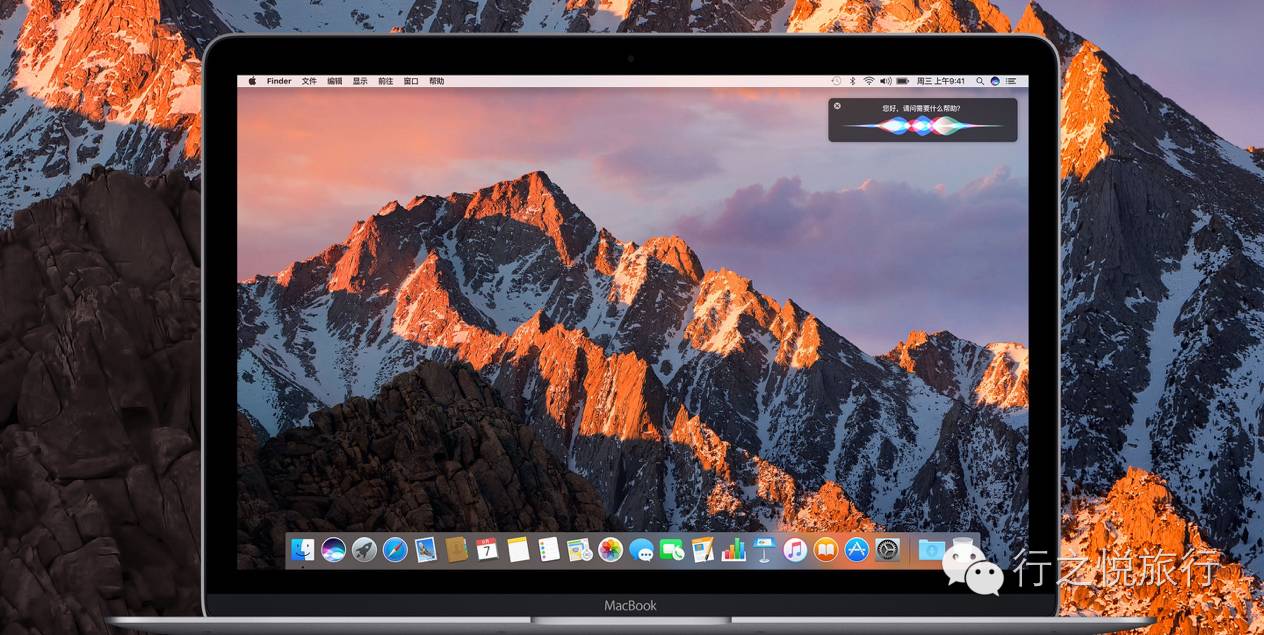Toggle Bluetooth menu bar icon

tap(853, 81)
